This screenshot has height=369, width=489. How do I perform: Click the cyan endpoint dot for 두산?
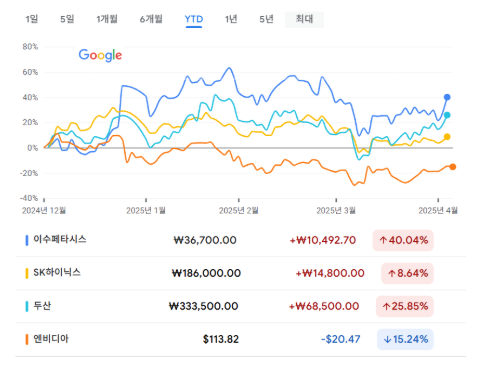(x=447, y=115)
